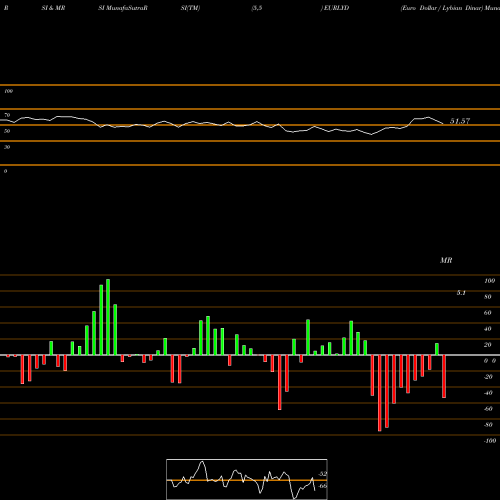Click the mini RSI thumbnail chart at bottom

247,479
